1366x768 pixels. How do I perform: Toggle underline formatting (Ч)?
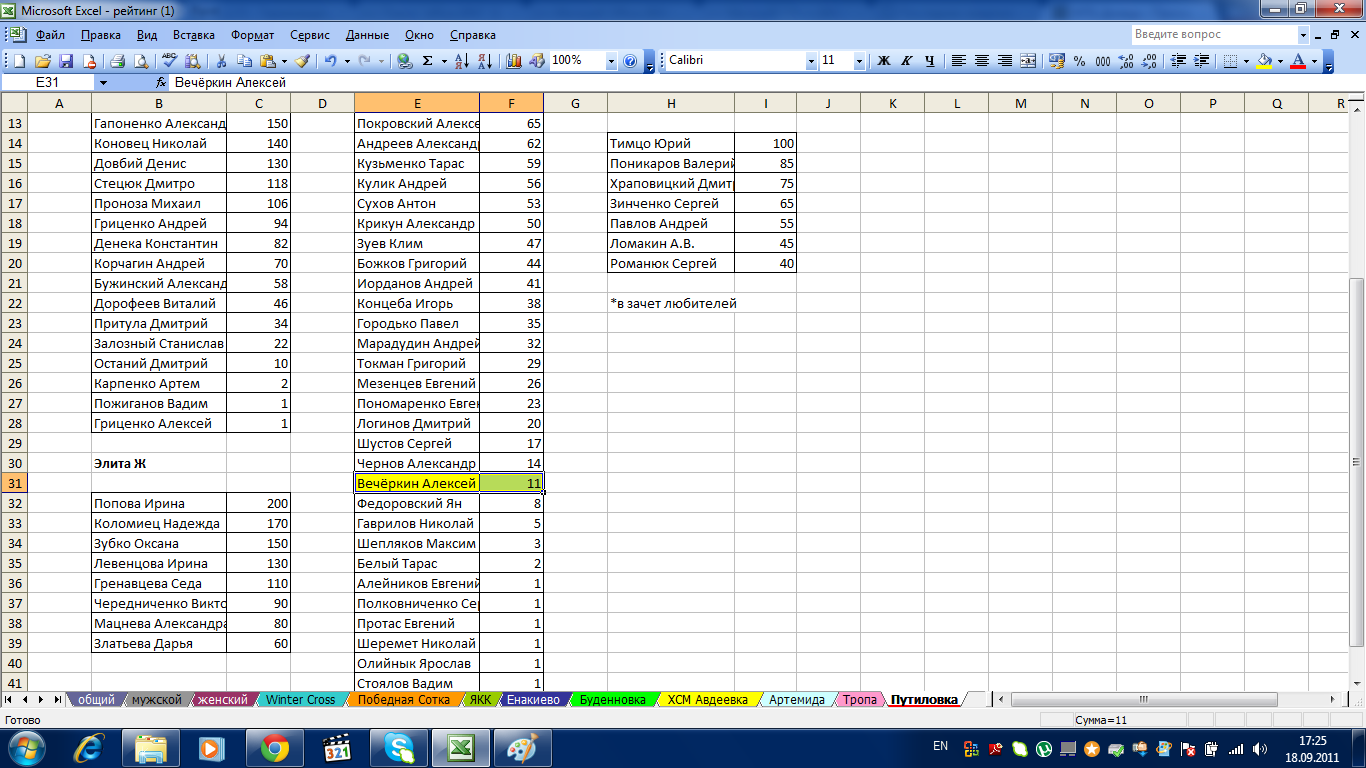tap(930, 61)
